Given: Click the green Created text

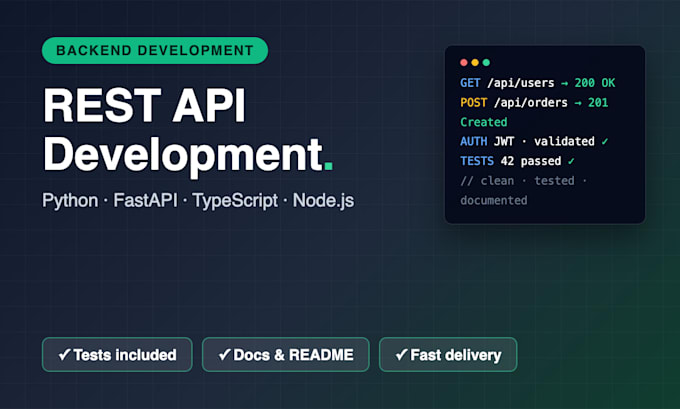Looking at the screenshot, I should click(484, 122).
